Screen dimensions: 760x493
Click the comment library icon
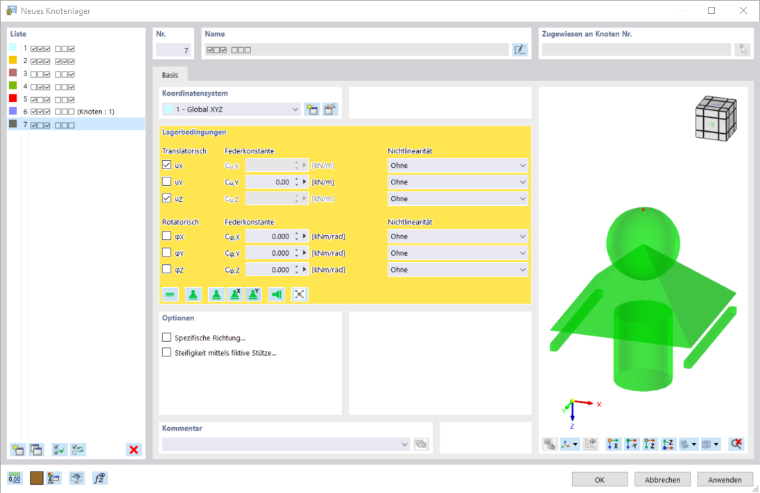[x=421, y=444]
